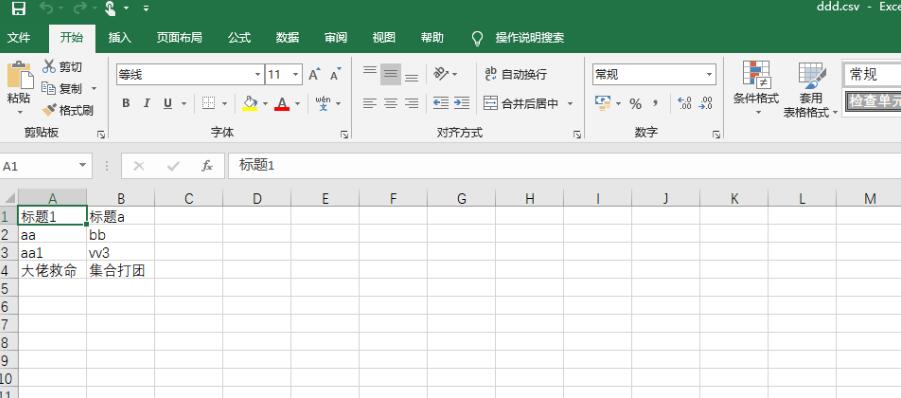Toggle Bold formatting
This screenshot has height=398, width=901.
[126, 103]
